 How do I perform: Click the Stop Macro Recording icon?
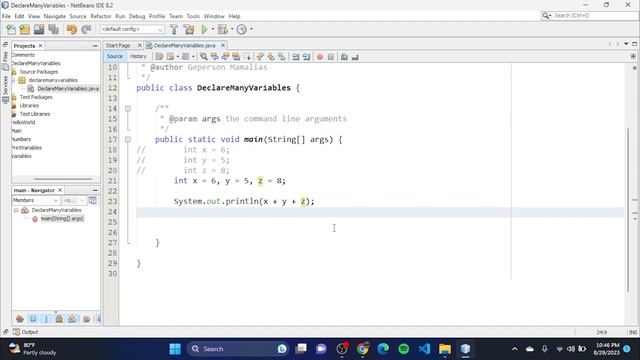tap(331, 57)
